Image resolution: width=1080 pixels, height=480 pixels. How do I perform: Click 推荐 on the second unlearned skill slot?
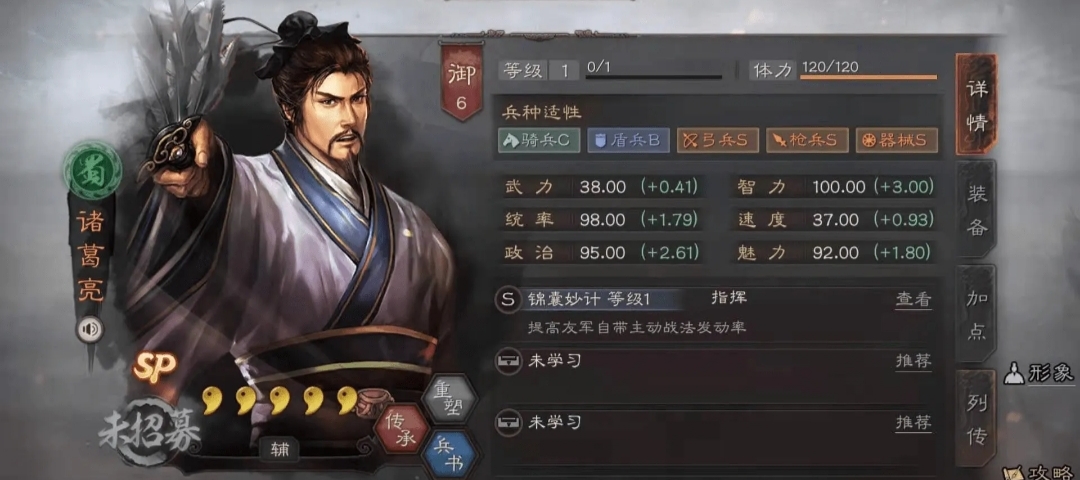914,422
